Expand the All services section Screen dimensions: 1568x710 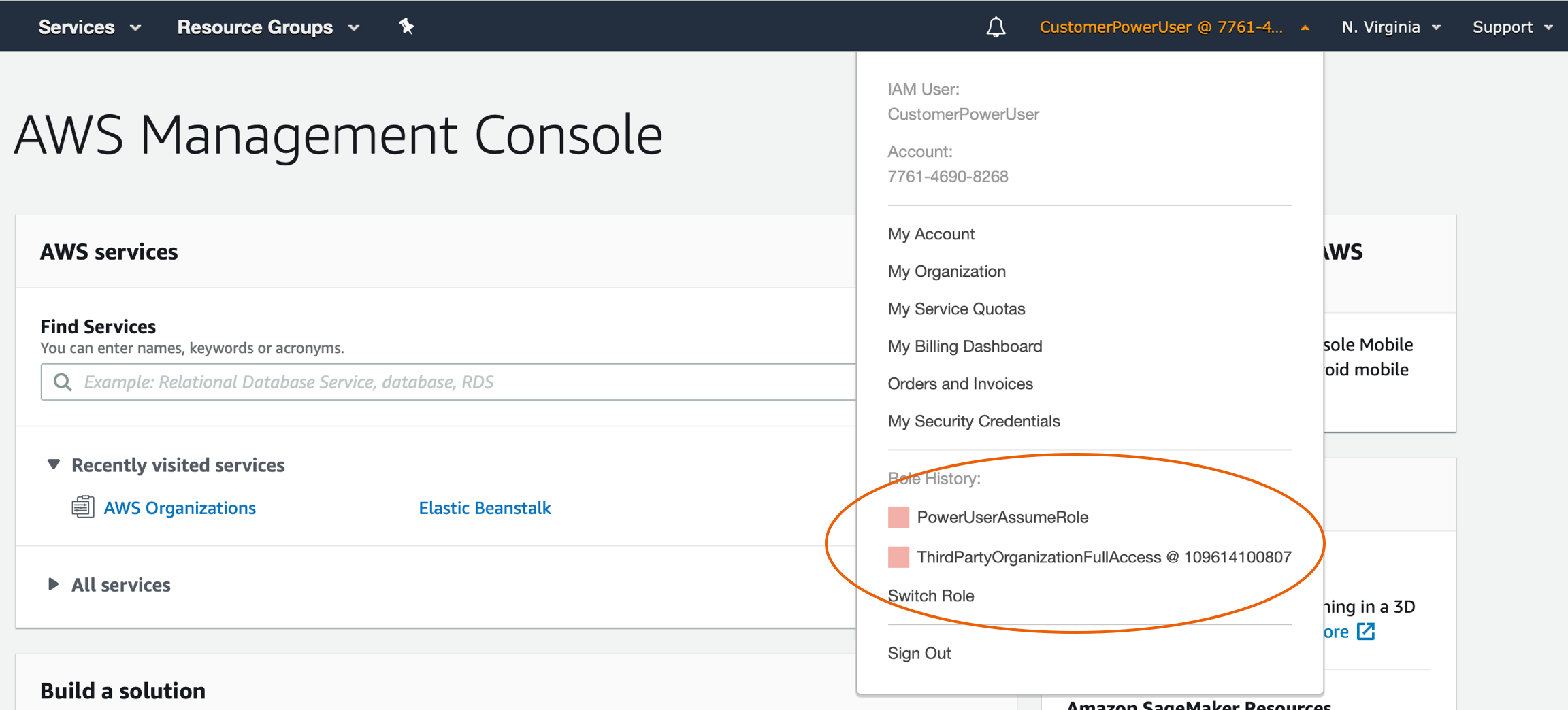tap(53, 584)
